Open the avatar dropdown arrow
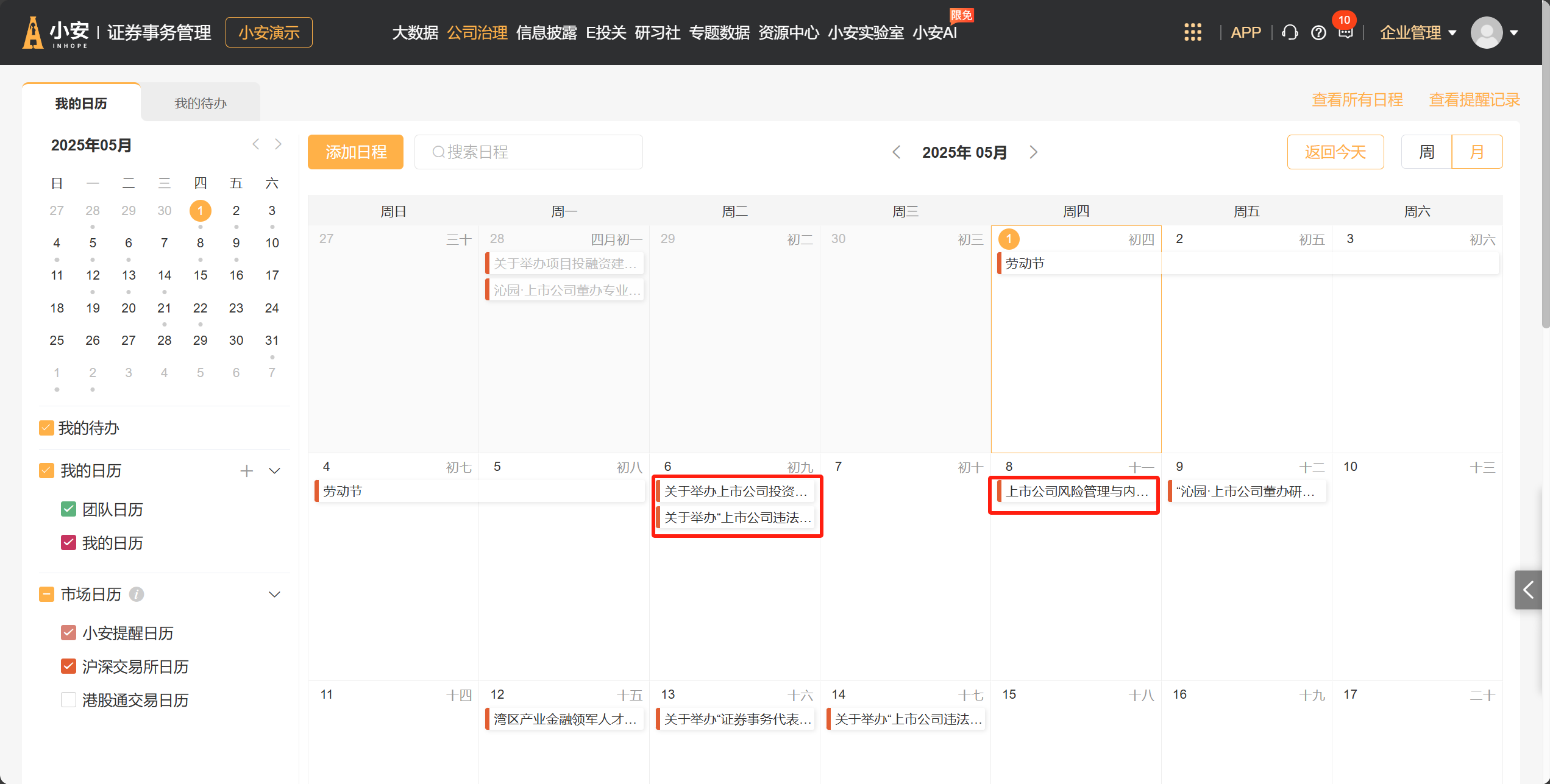 [x=1514, y=33]
